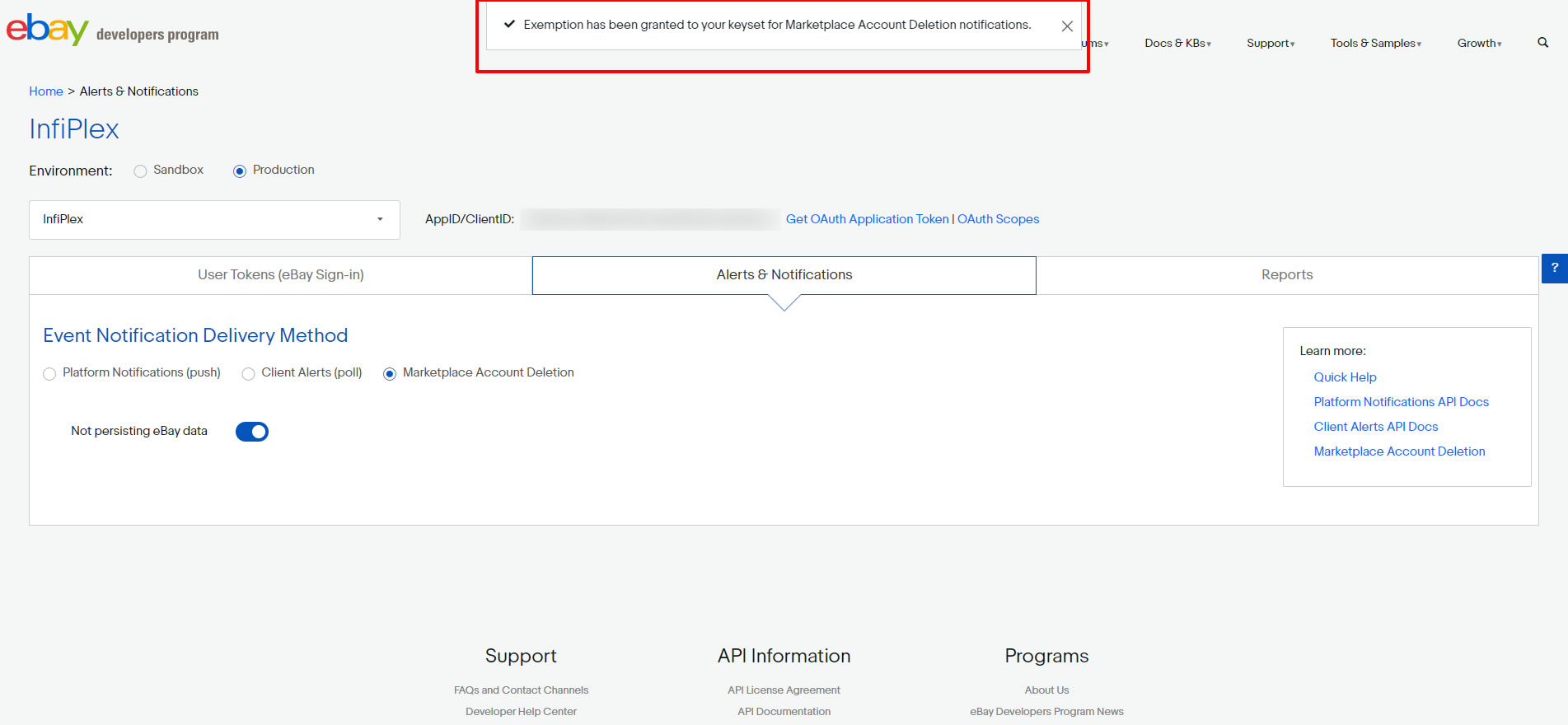Dismiss the exemption notification banner
Viewport: 1568px width, 725px height.
[1066, 26]
